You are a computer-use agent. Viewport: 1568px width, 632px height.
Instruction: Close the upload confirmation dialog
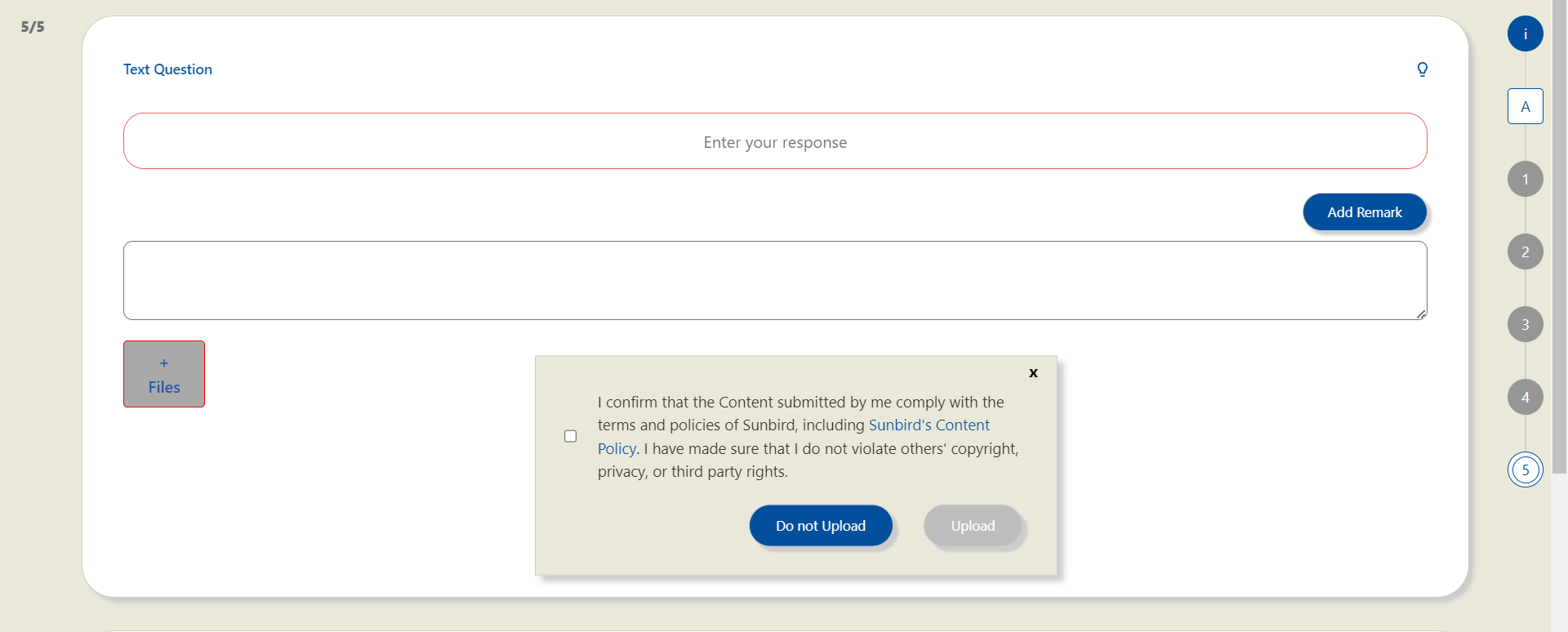point(1033,373)
